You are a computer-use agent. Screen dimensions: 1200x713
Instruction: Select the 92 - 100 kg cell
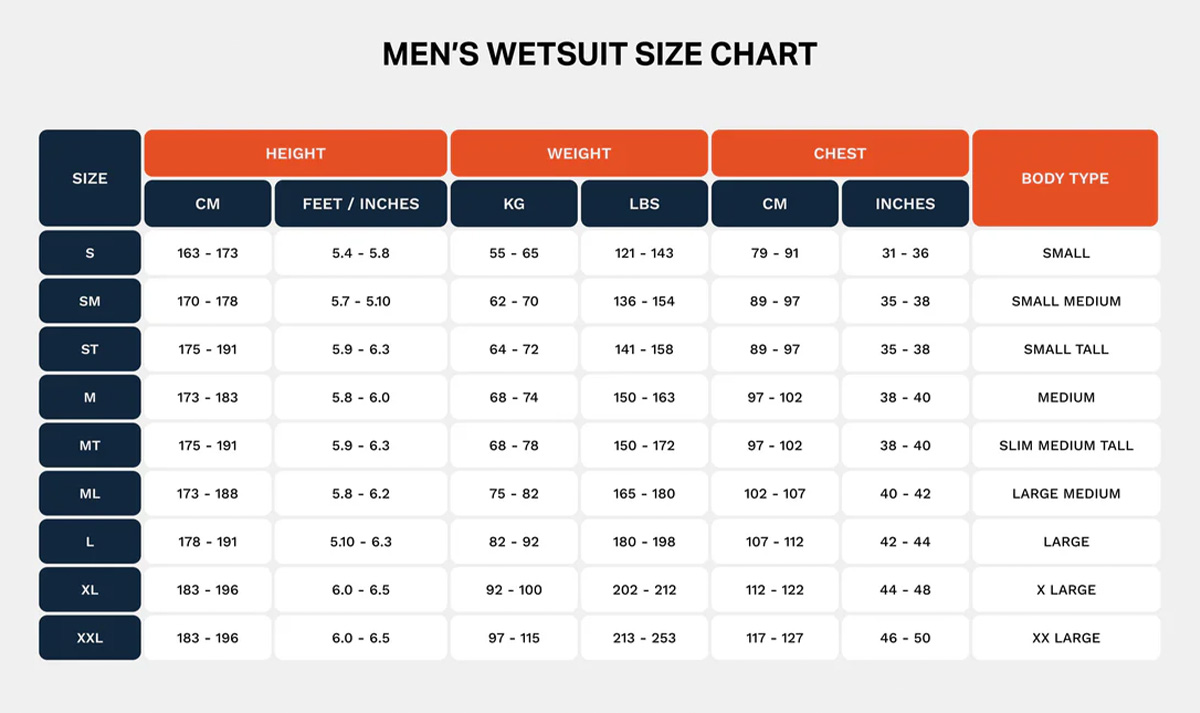point(514,590)
